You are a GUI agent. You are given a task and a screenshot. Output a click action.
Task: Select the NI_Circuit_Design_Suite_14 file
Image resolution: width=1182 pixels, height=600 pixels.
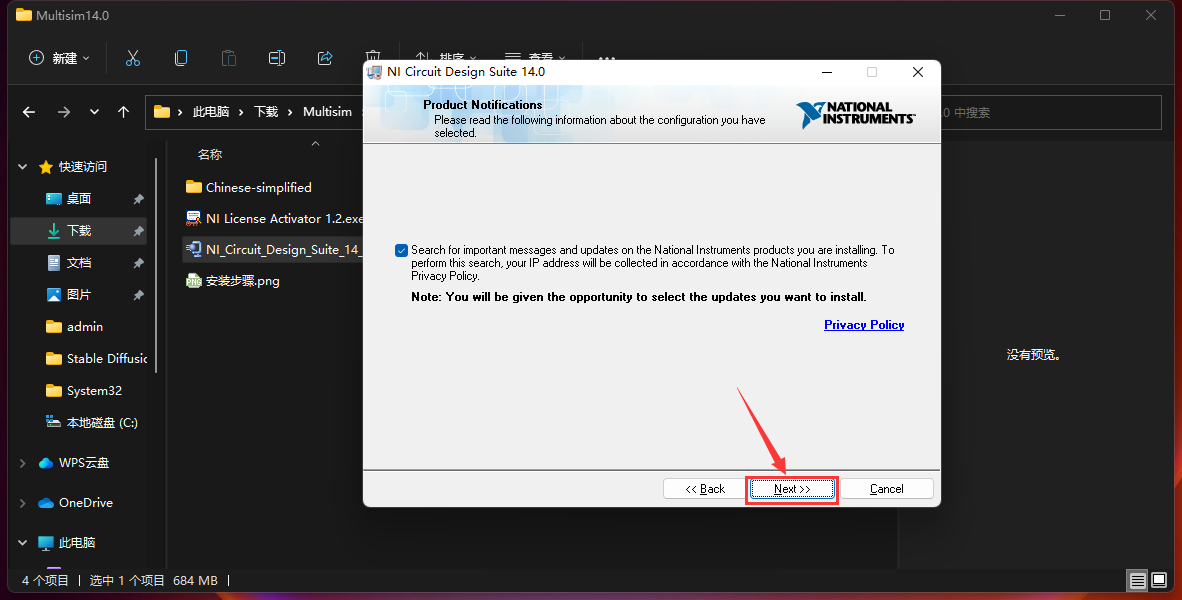273,249
